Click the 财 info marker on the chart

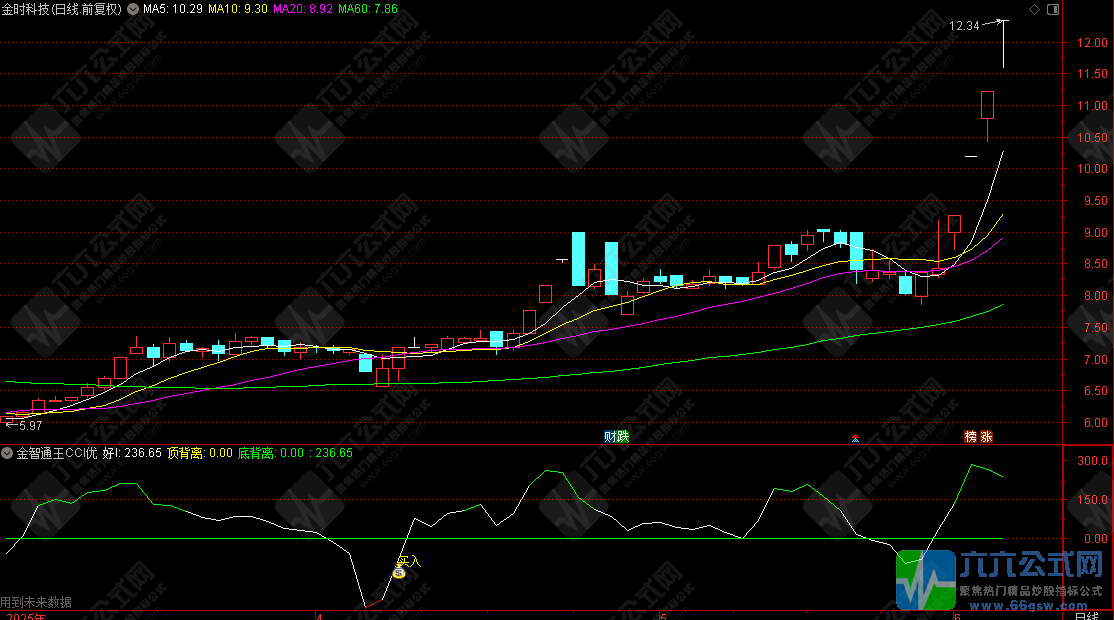pyautogui.click(x=610, y=436)
